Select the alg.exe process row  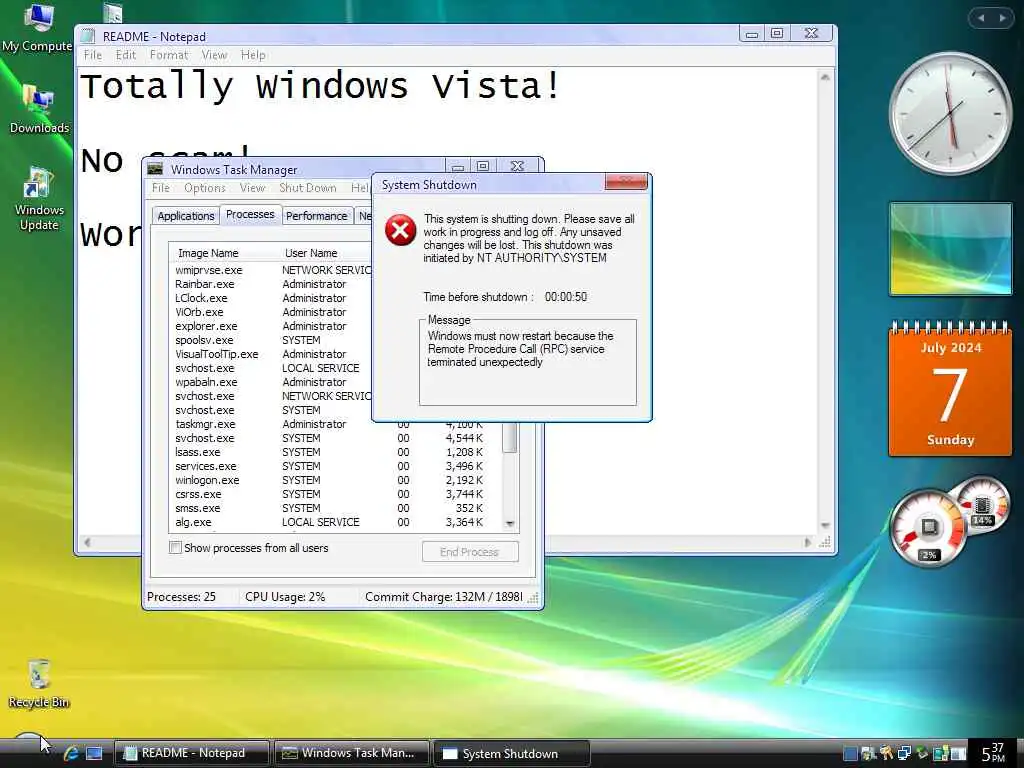336,522
